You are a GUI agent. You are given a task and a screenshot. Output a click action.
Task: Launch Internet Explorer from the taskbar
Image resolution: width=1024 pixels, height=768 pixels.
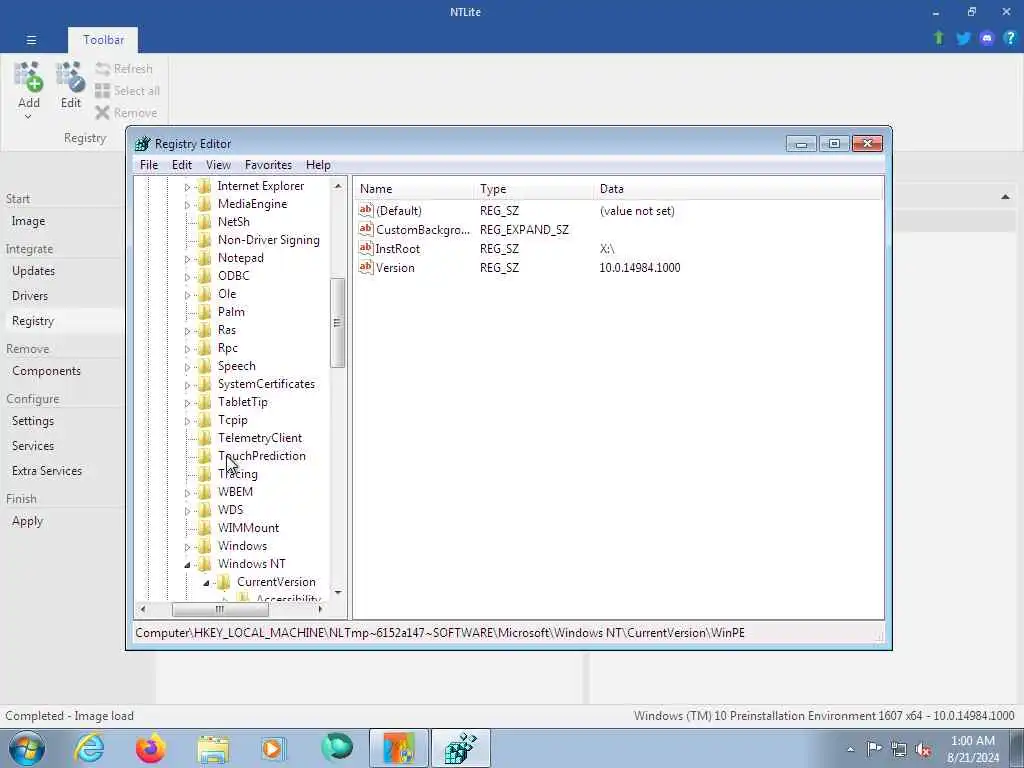(89, 748)
